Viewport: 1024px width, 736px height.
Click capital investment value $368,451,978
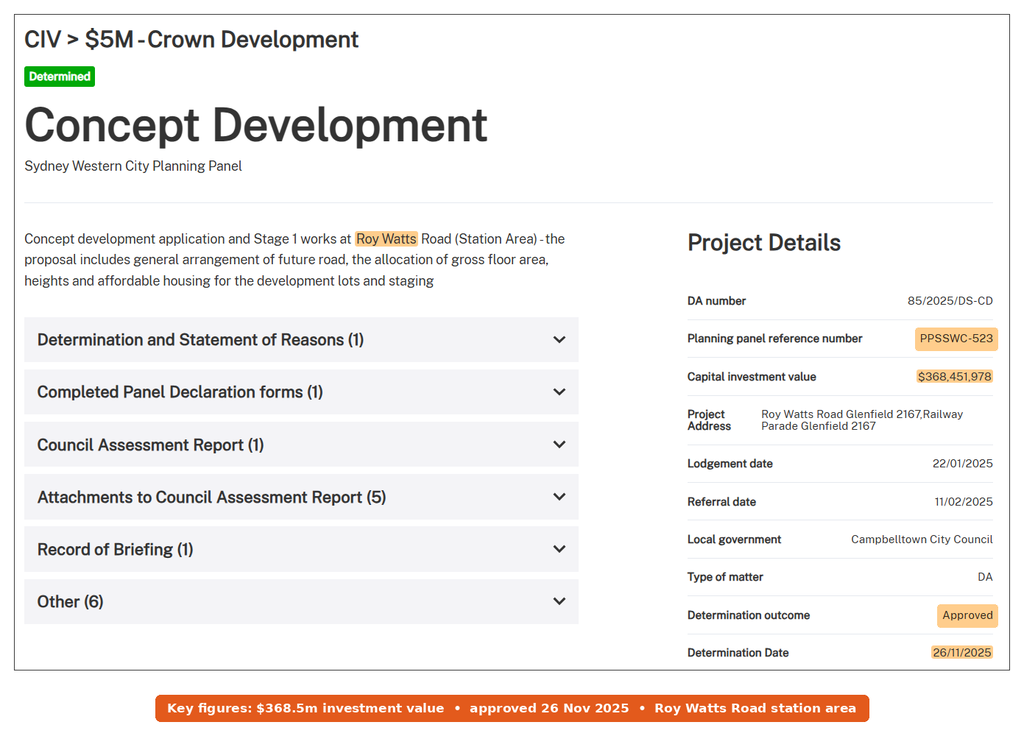point(954,376)
